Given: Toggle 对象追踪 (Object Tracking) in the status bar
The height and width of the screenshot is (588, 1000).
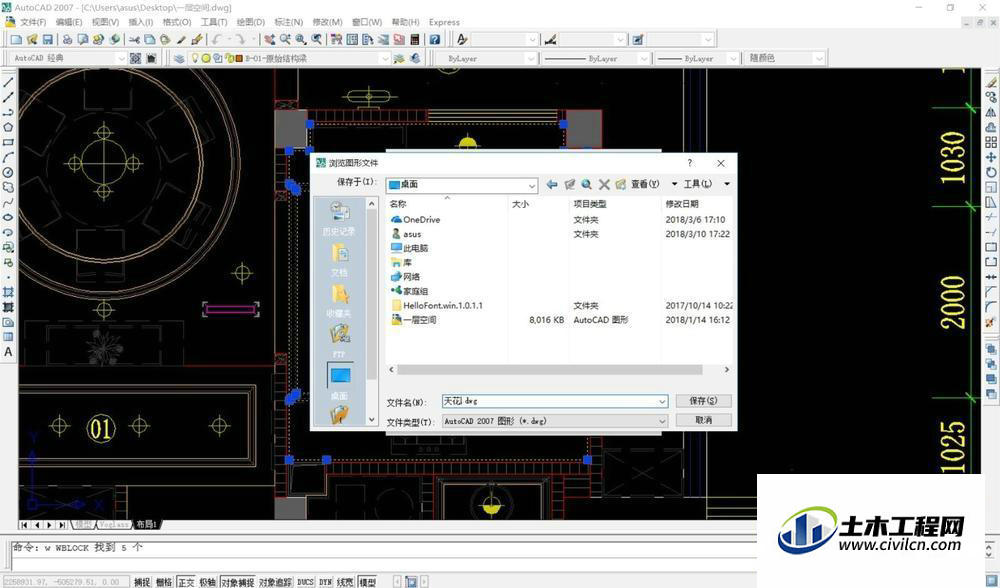Looking at the screenshot, I should coord(276,582).
